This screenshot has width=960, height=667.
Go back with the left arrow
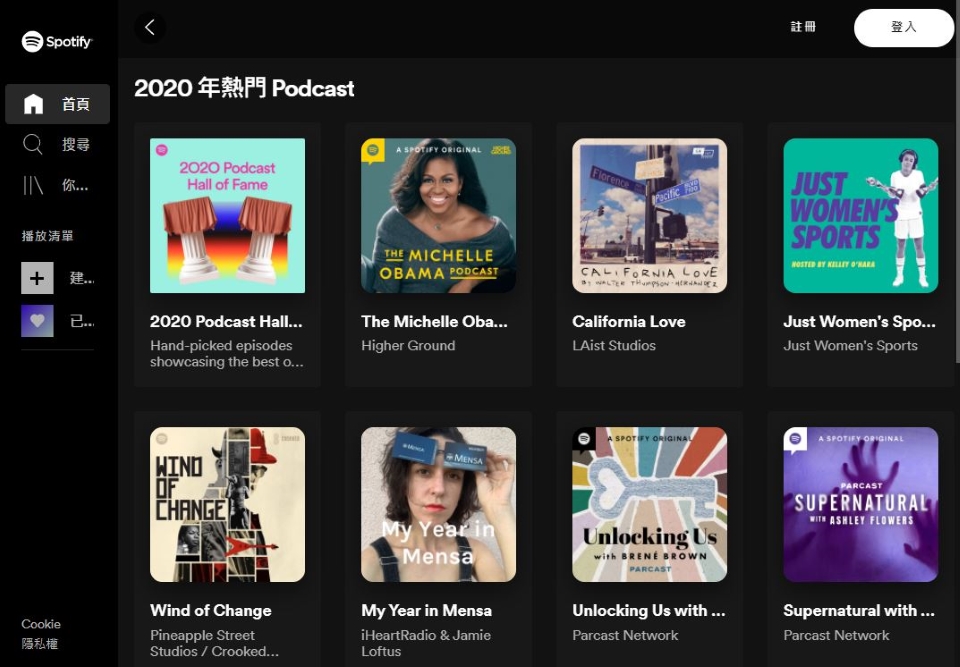[150, 27]
